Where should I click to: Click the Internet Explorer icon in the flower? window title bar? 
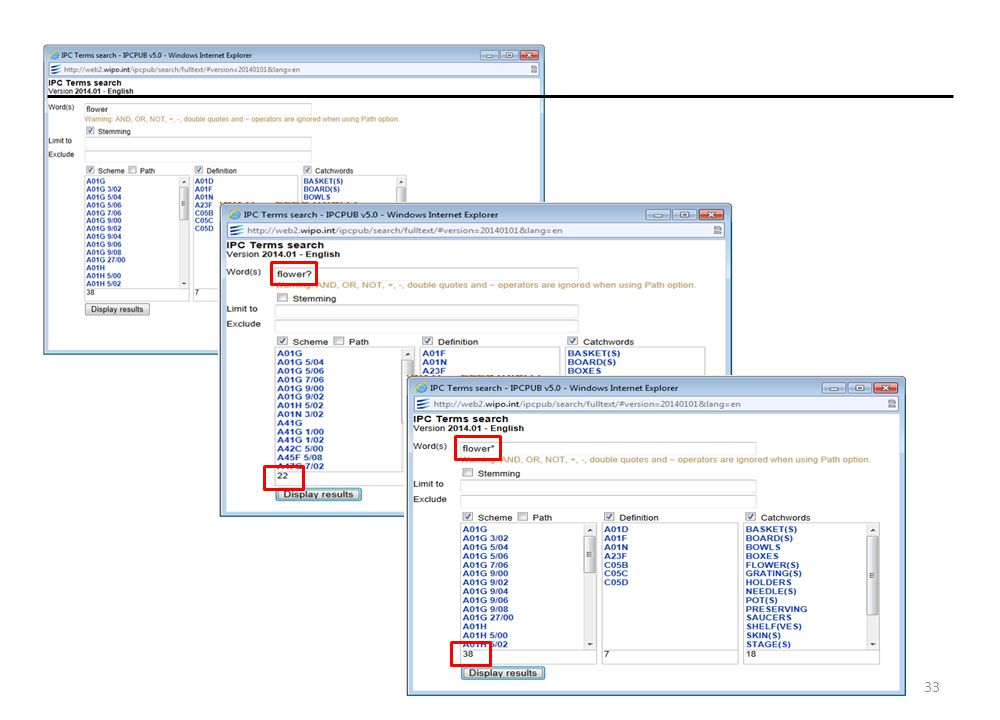point(235,214)
